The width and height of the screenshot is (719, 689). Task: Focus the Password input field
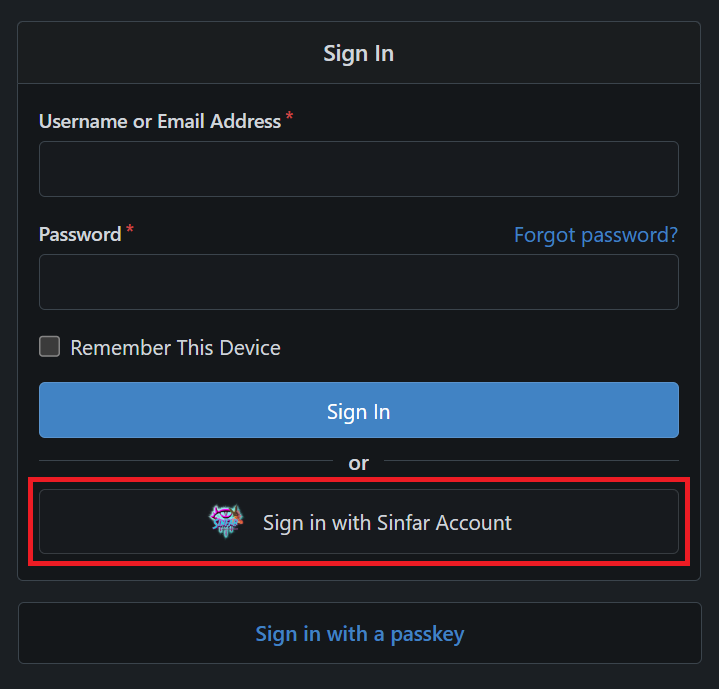(x=359, y=282)
